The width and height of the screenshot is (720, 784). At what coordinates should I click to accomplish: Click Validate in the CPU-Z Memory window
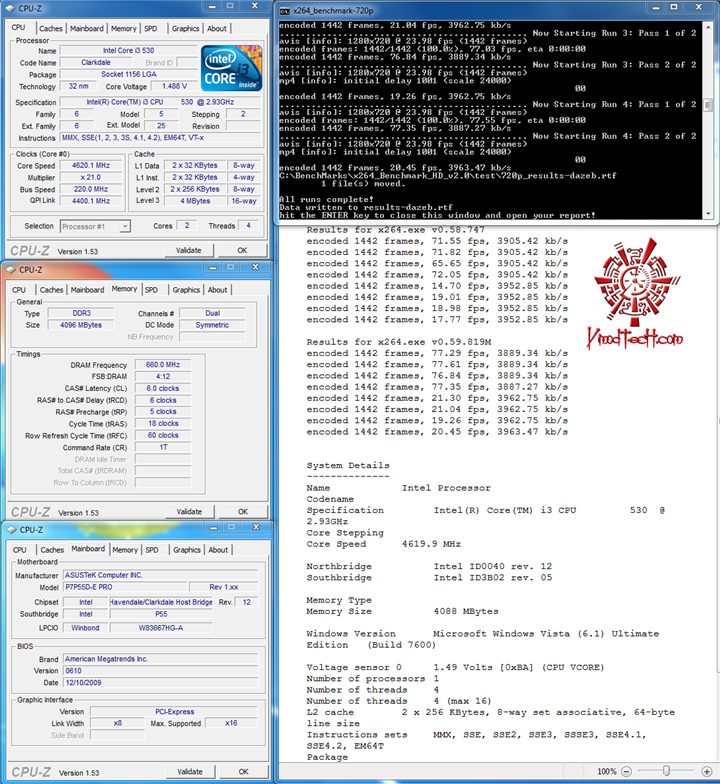[x=189, y=512]
